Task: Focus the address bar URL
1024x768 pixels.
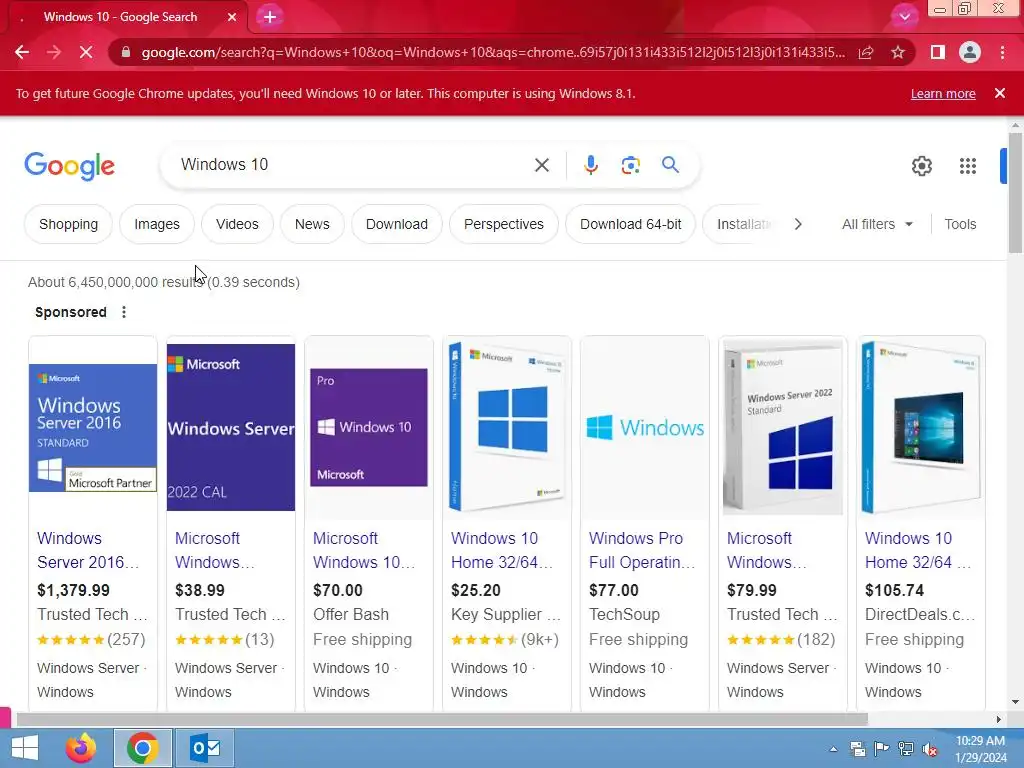Action: (493, 52)
